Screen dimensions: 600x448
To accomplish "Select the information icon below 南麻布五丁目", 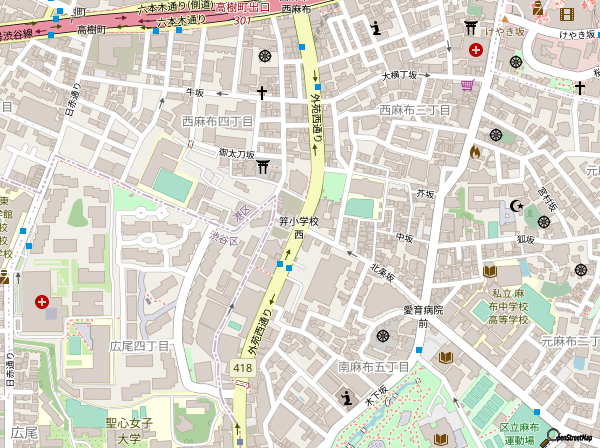I will (346, 398).
